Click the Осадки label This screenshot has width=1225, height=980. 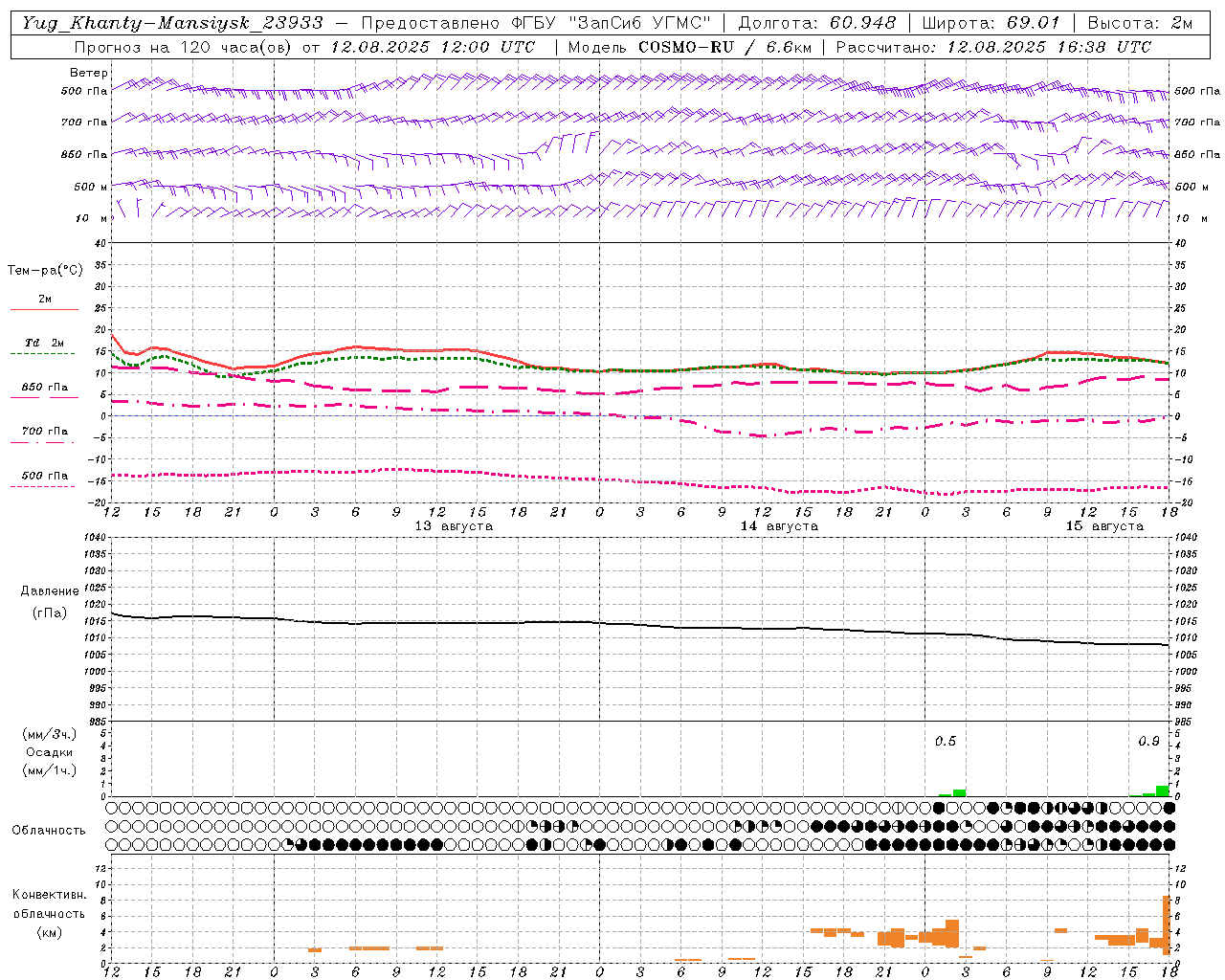click(x=50, y=752)
